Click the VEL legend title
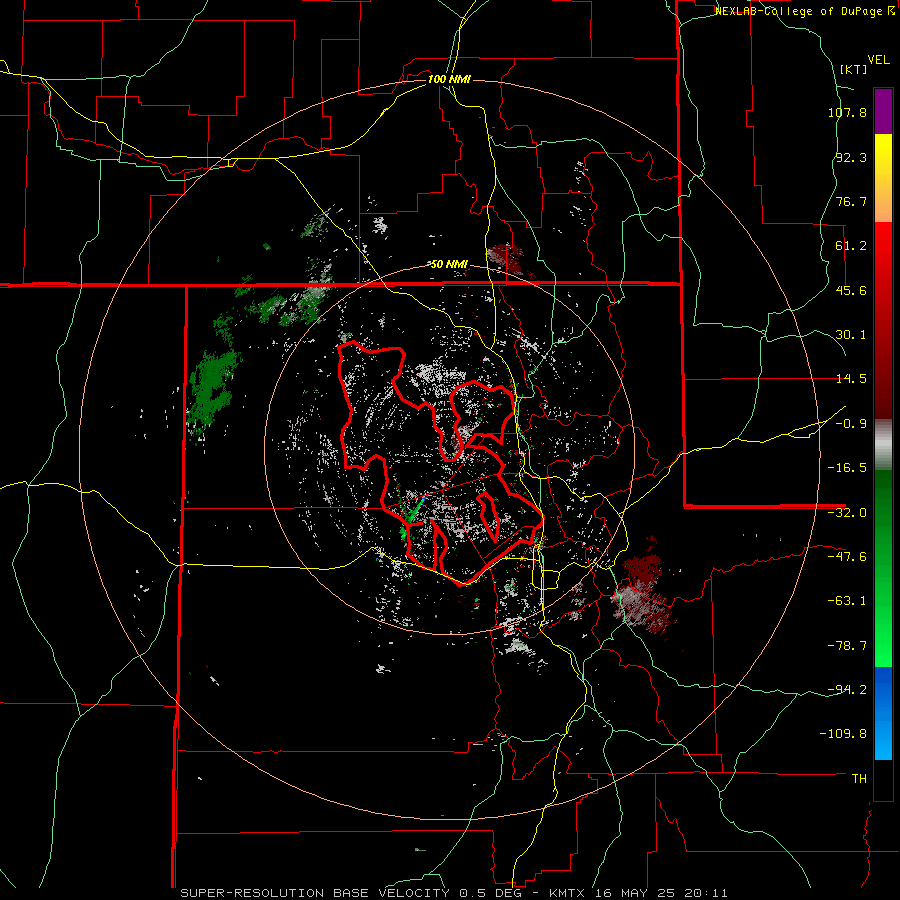Image resolution: width=900 pixels, height=900 pixels. [878, 60]
